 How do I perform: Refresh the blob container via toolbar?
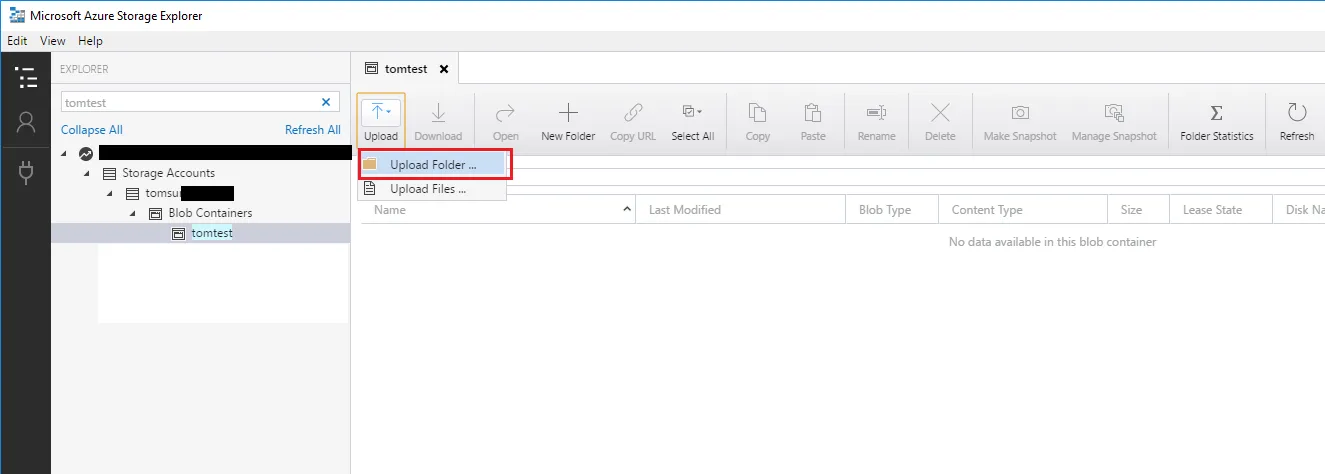tap(1297, 121)
